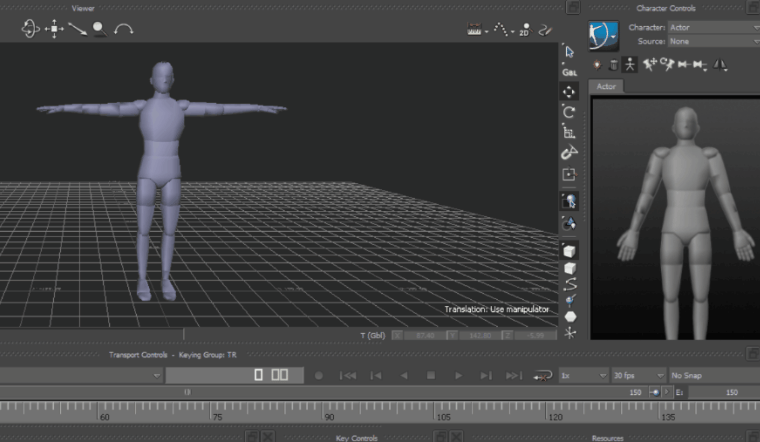Click the orange shield icon in Character Controls
760x442 pixels.
click(x=597, y=64)
